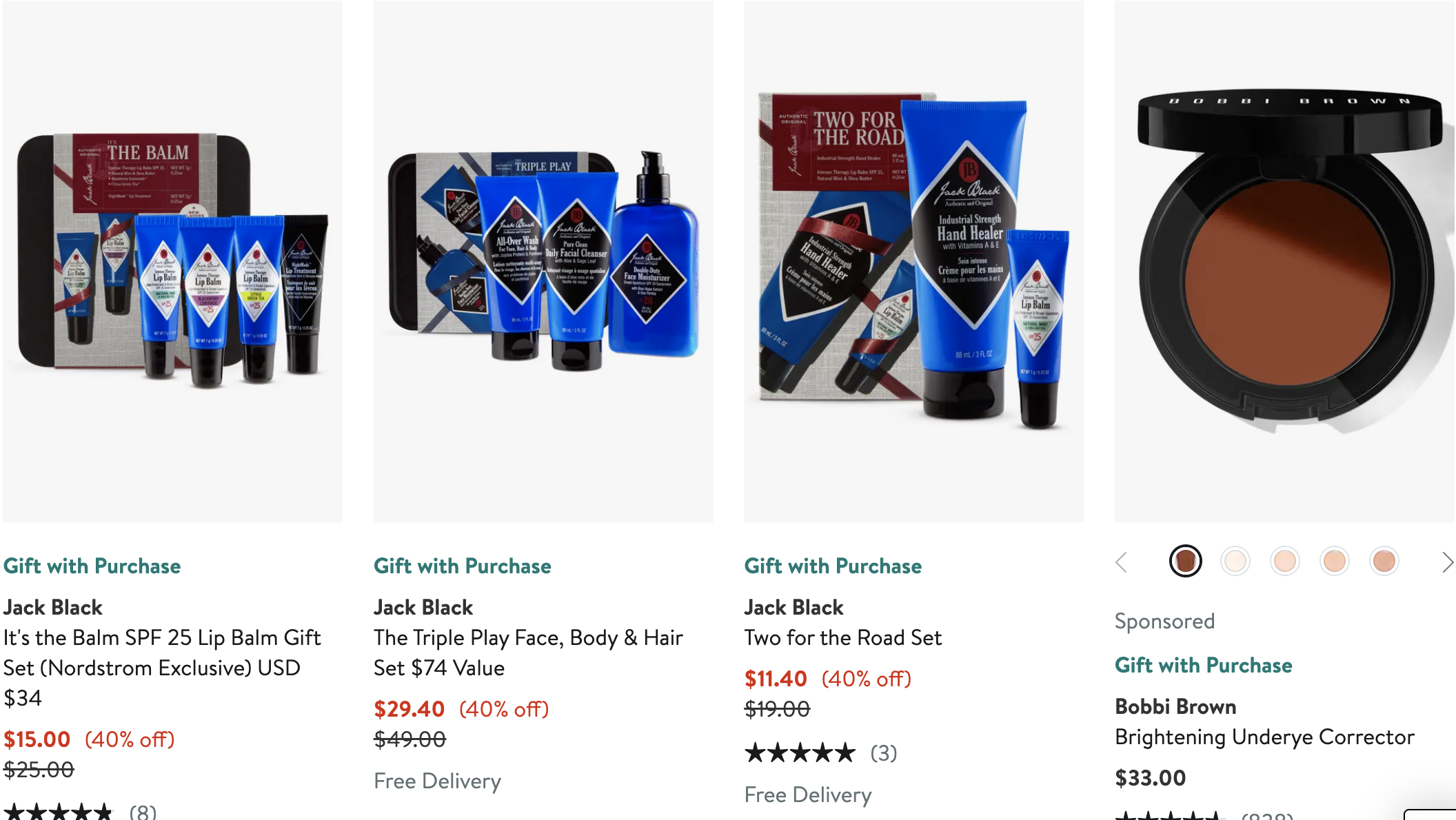
Task: View Two for the Road set image
Action: tap(913, 261)
